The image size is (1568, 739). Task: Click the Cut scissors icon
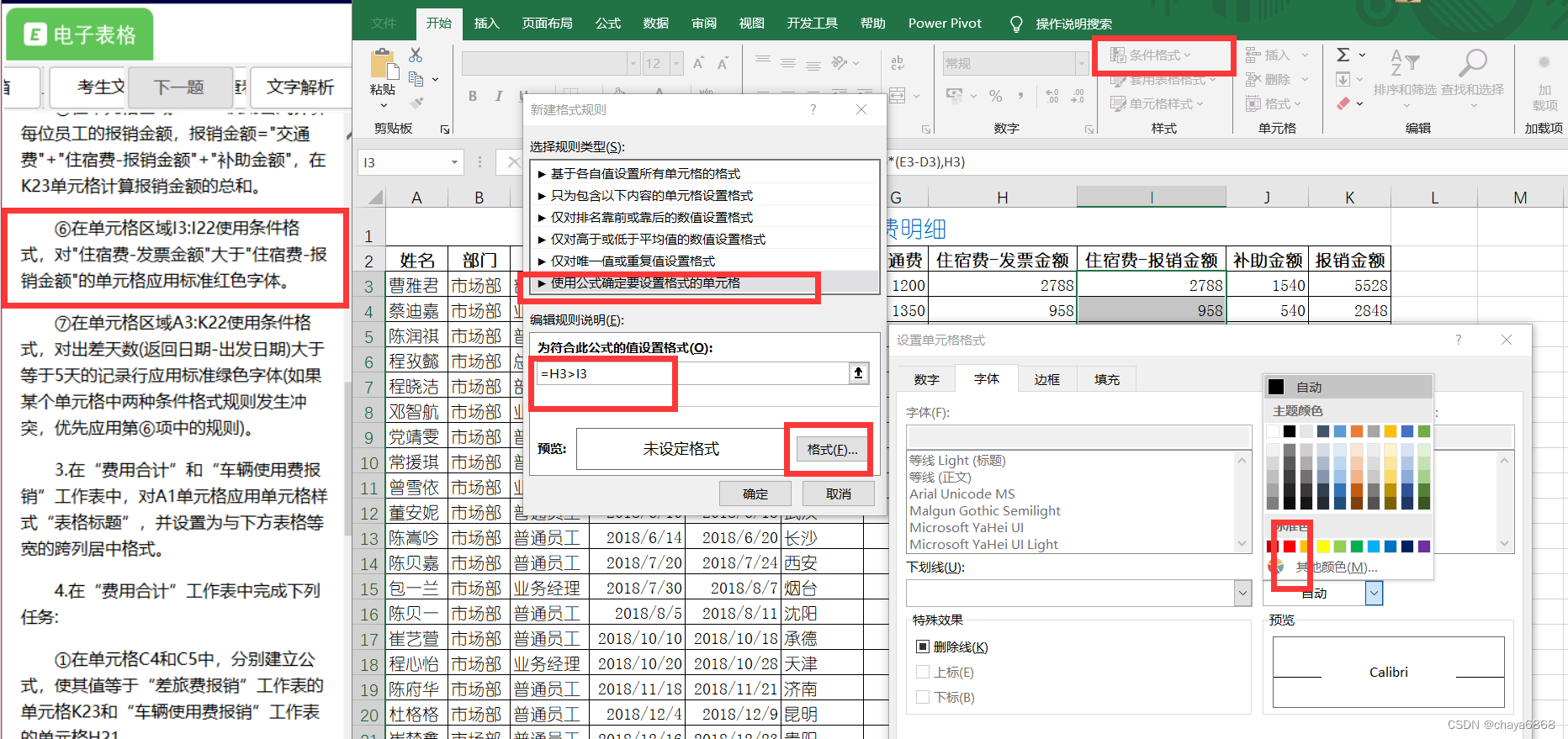[416, 55]
